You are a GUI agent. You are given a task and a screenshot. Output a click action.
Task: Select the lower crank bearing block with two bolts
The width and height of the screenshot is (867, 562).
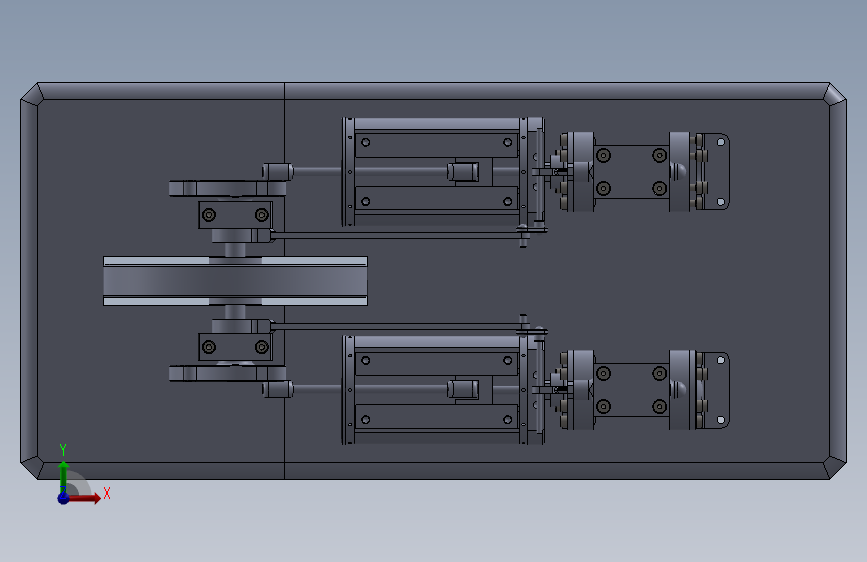coord(235,347)
